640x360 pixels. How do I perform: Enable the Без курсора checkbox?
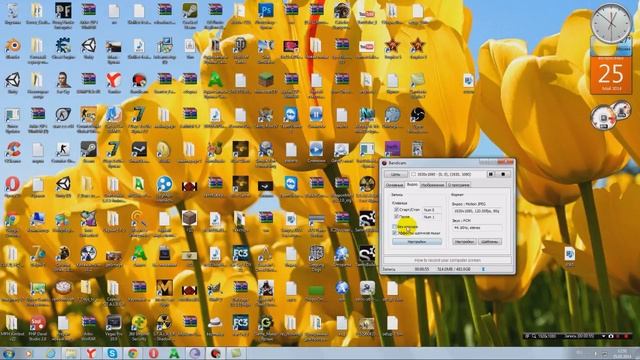[x=395, y=226]
